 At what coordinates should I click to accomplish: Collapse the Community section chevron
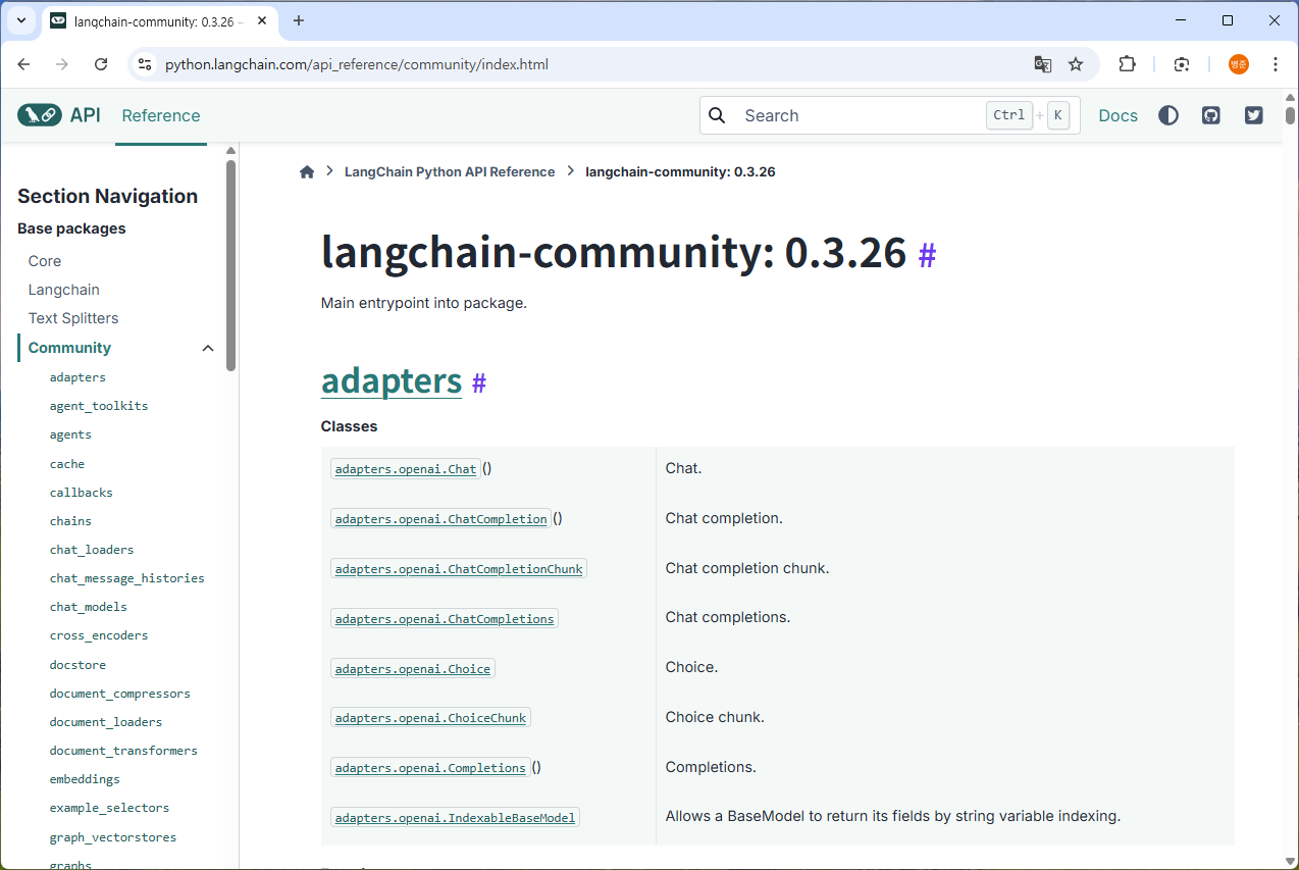click(208, 348)
